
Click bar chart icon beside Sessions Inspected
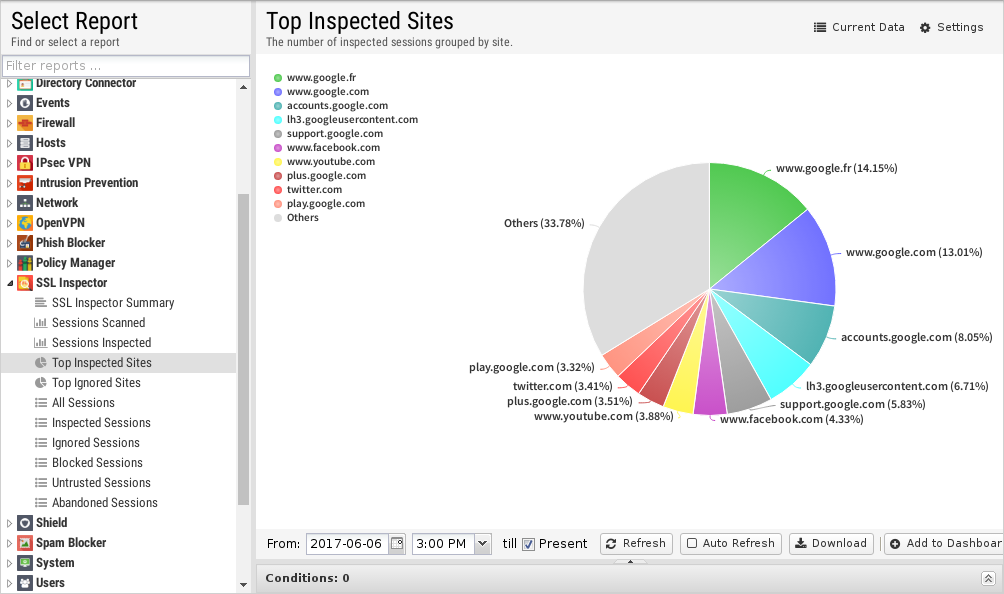[41, 342]
